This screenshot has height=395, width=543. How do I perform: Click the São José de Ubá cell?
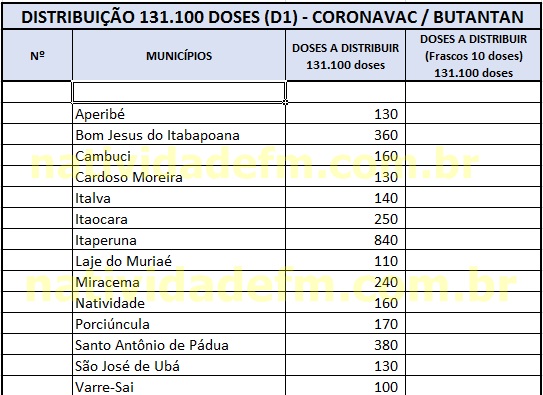click(179, 366)
